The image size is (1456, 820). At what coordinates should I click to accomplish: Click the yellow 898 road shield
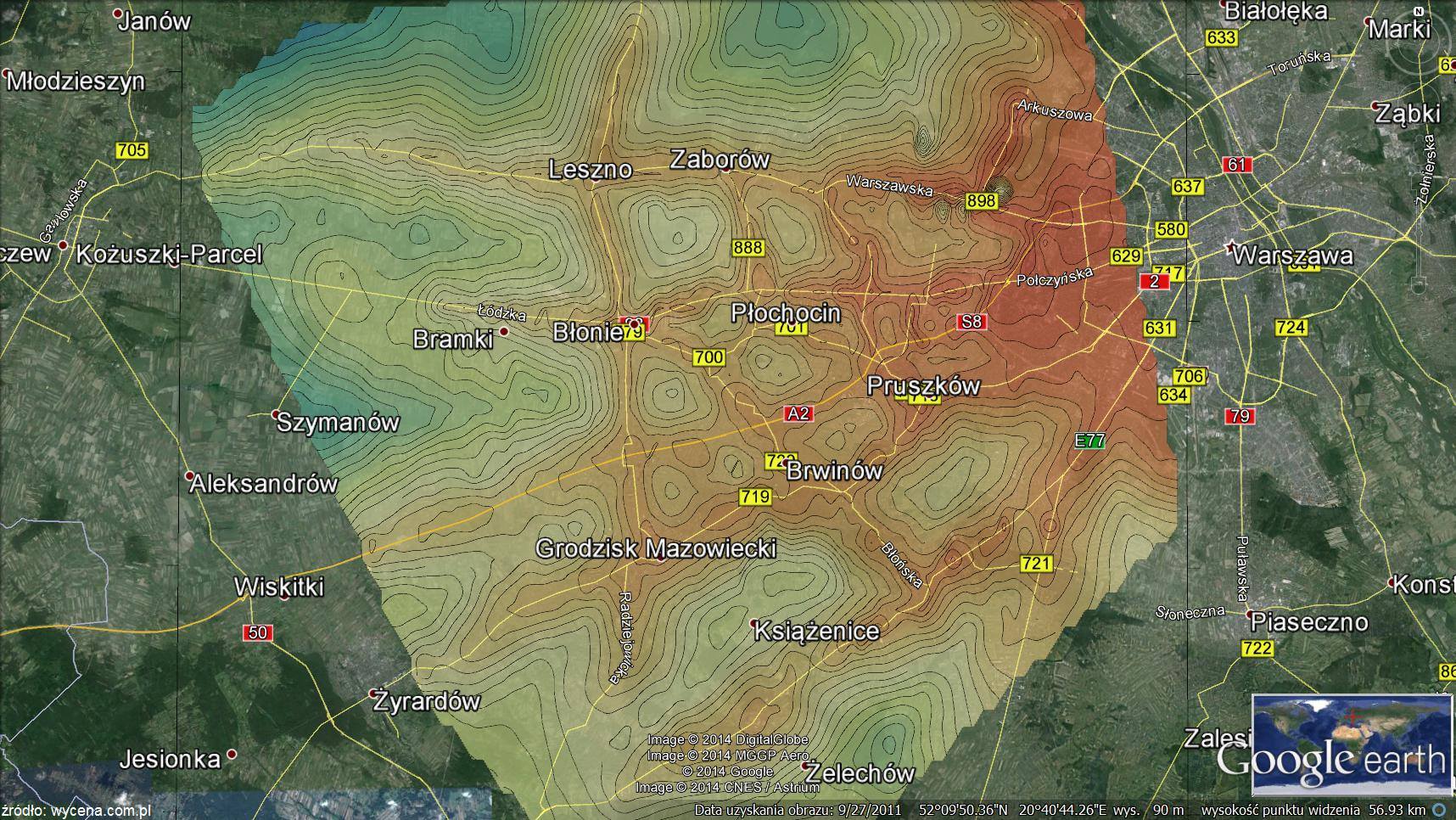pyautogui.click(x=981, y=200)
